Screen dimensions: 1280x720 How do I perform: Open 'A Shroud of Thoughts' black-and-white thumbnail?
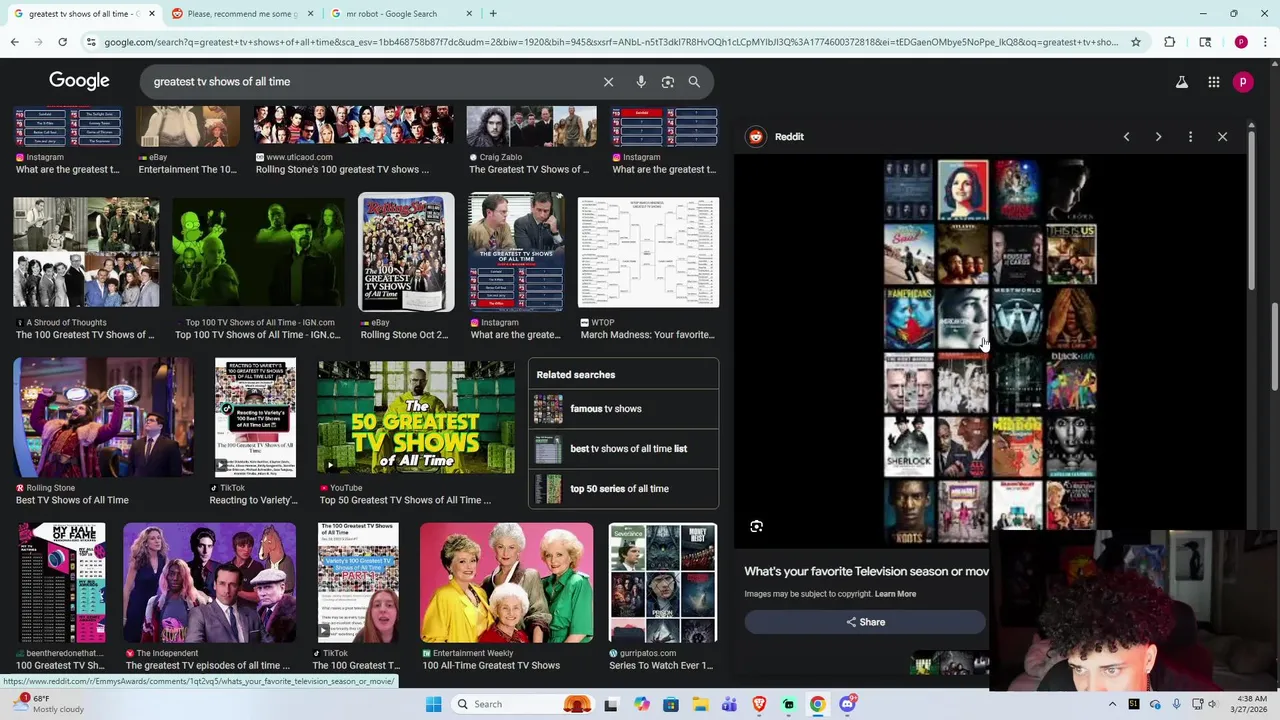[x=86, y=252]
